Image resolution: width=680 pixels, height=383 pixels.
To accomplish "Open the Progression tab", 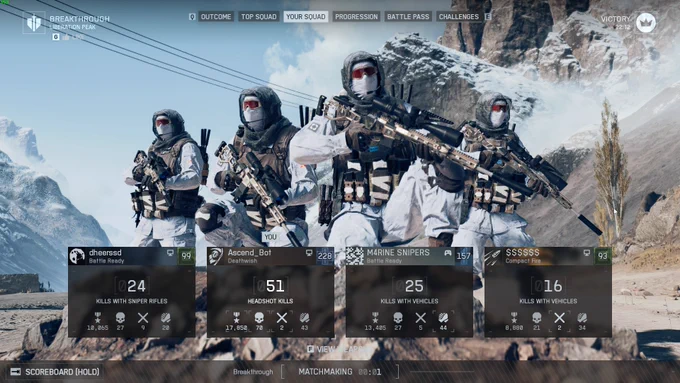I will tap(356, 16).
